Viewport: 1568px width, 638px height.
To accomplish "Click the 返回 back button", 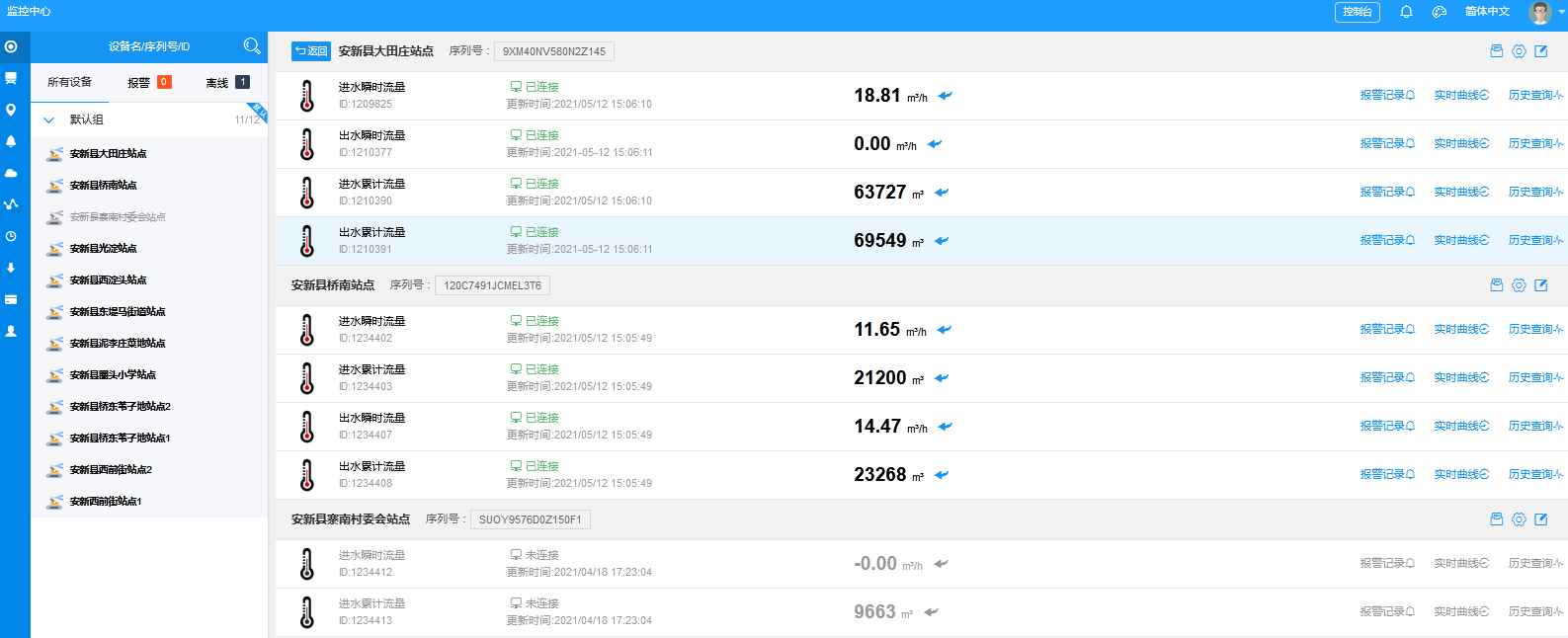I will point(311,51).
